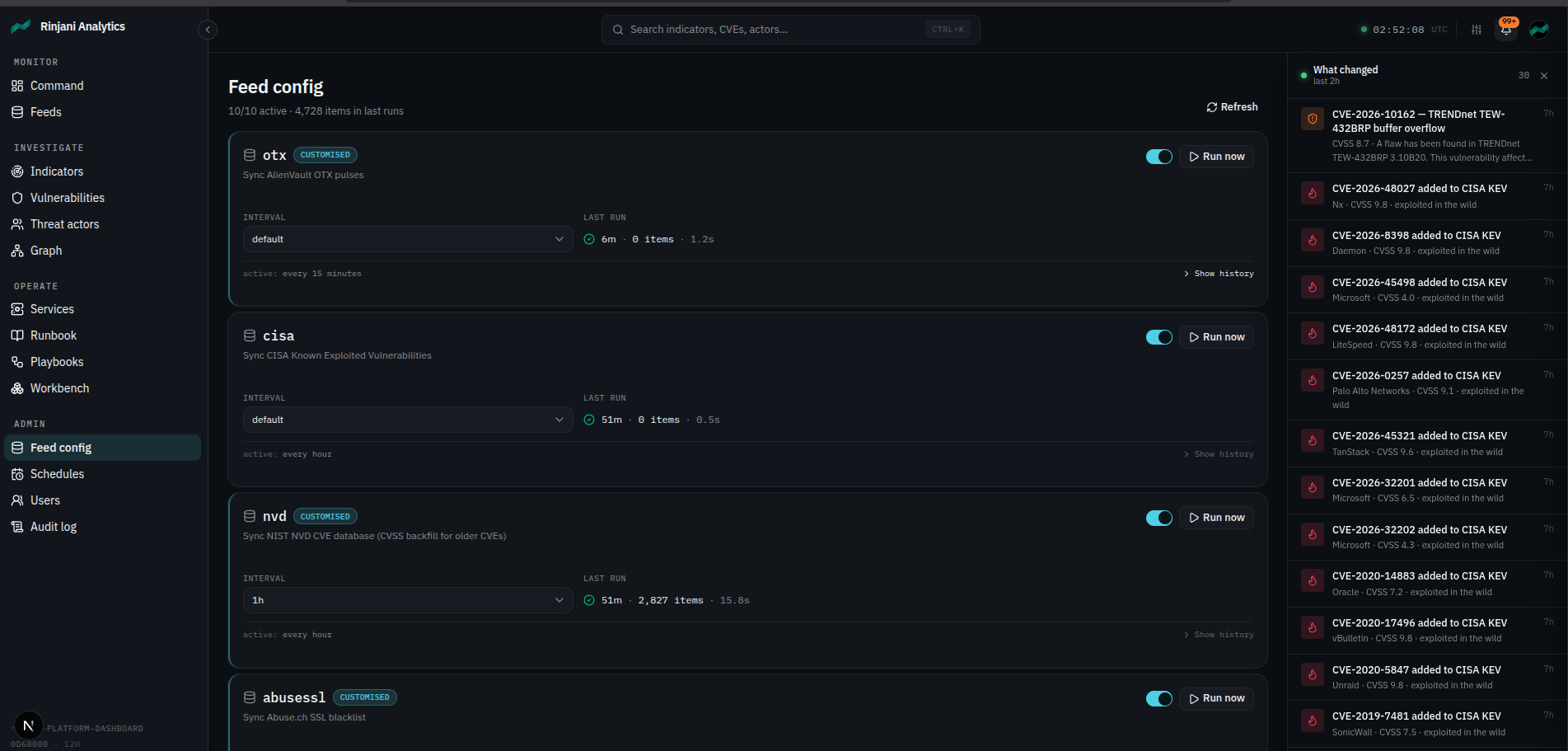Open the cisa interval dropdown
1568x751 pixels.
point(408,420)
